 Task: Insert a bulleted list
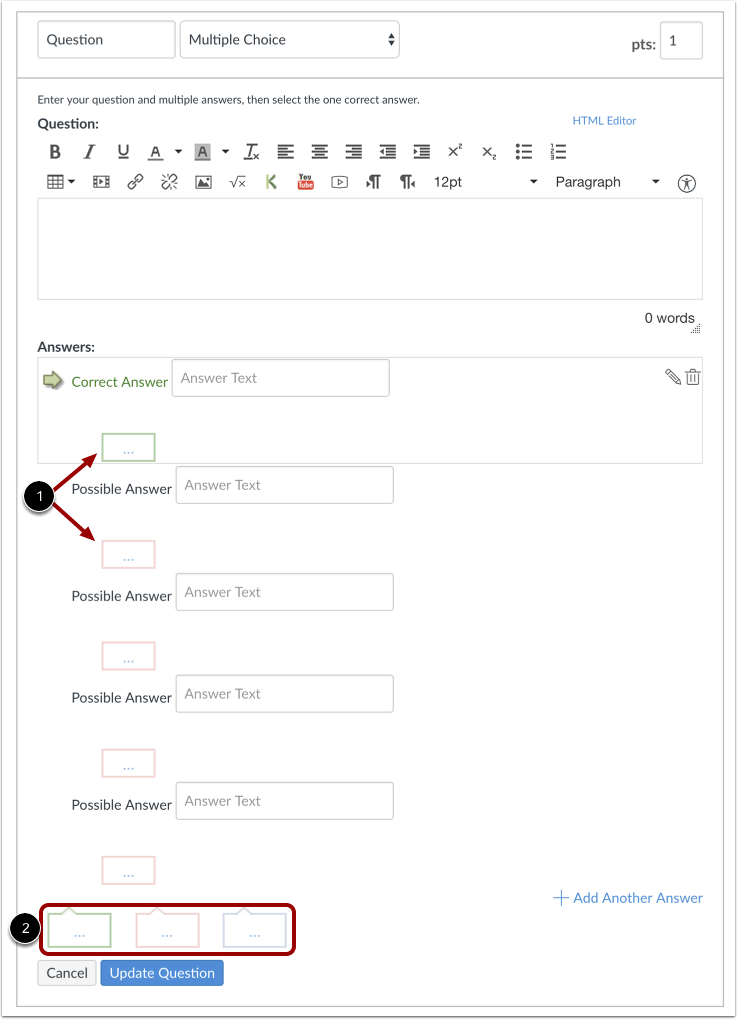[524, 152]
